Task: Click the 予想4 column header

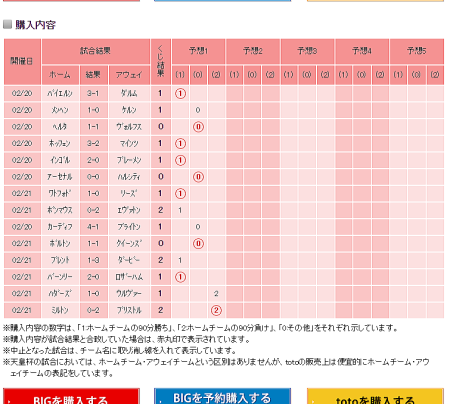Action: (362, 51)
